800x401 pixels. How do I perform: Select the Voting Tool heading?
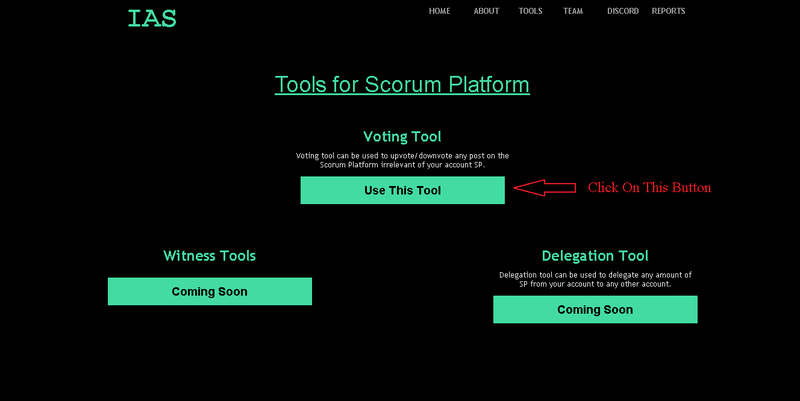(402, 137)
